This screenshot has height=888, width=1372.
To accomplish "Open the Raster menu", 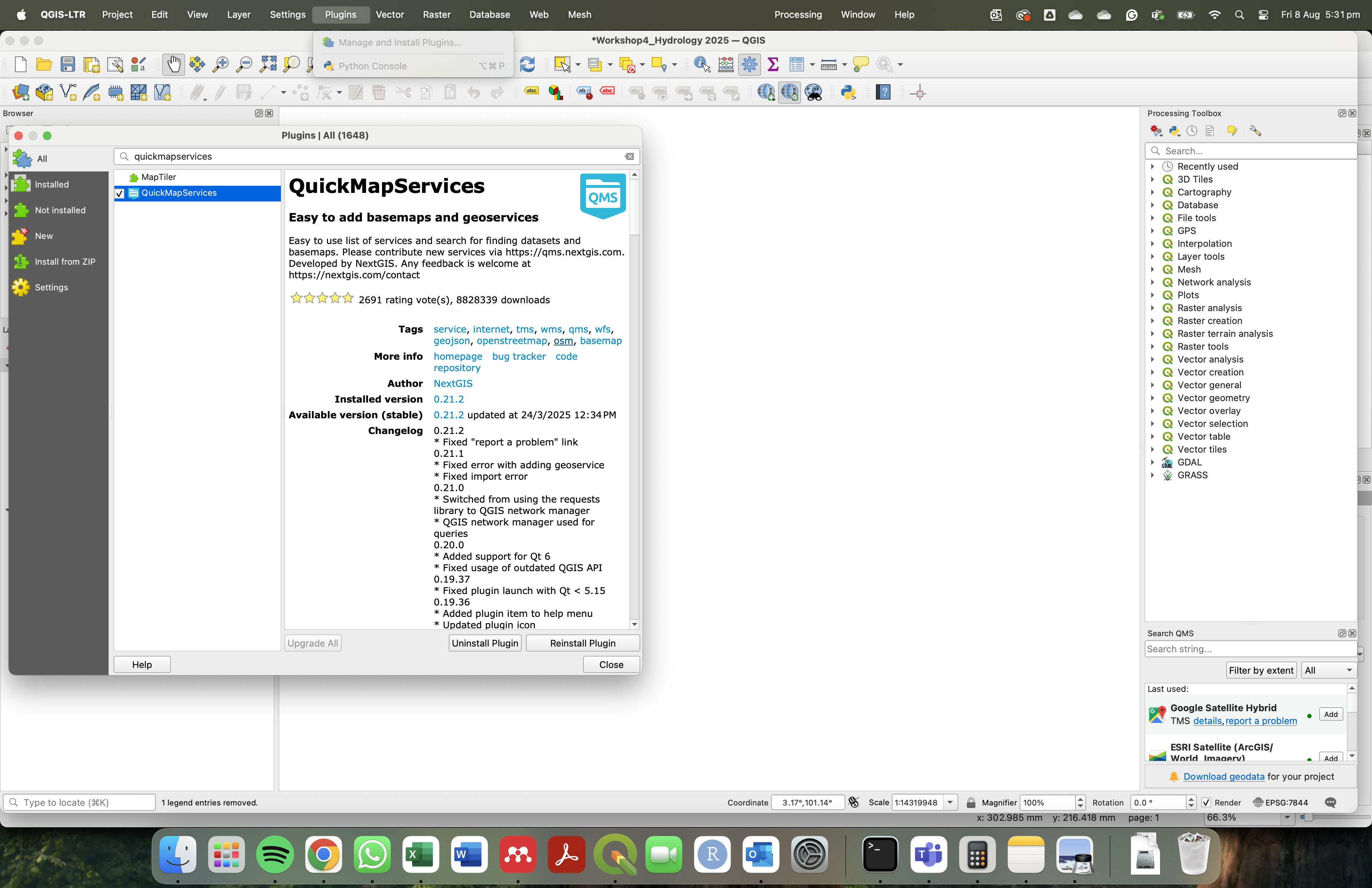I will [436, 14].
